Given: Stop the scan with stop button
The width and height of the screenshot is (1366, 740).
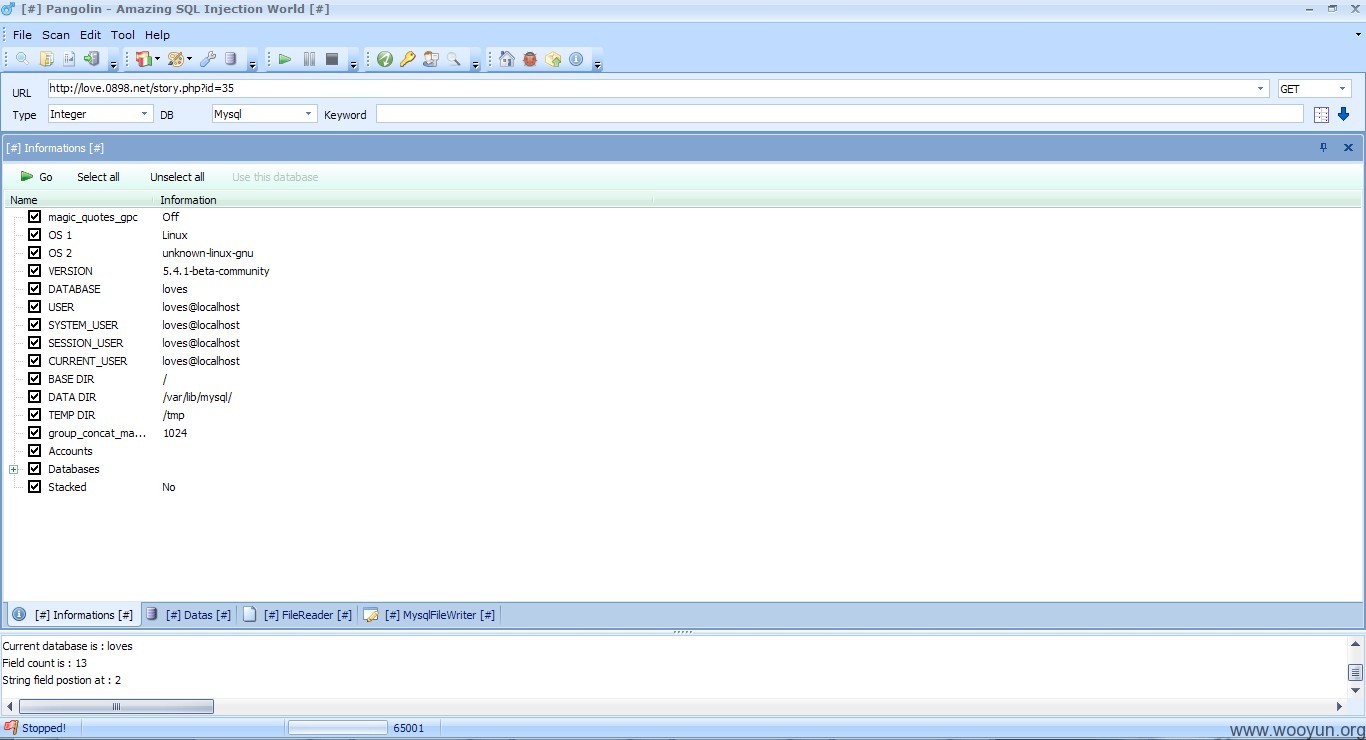Looking at the screenshot, I should [x=332, y=59].
